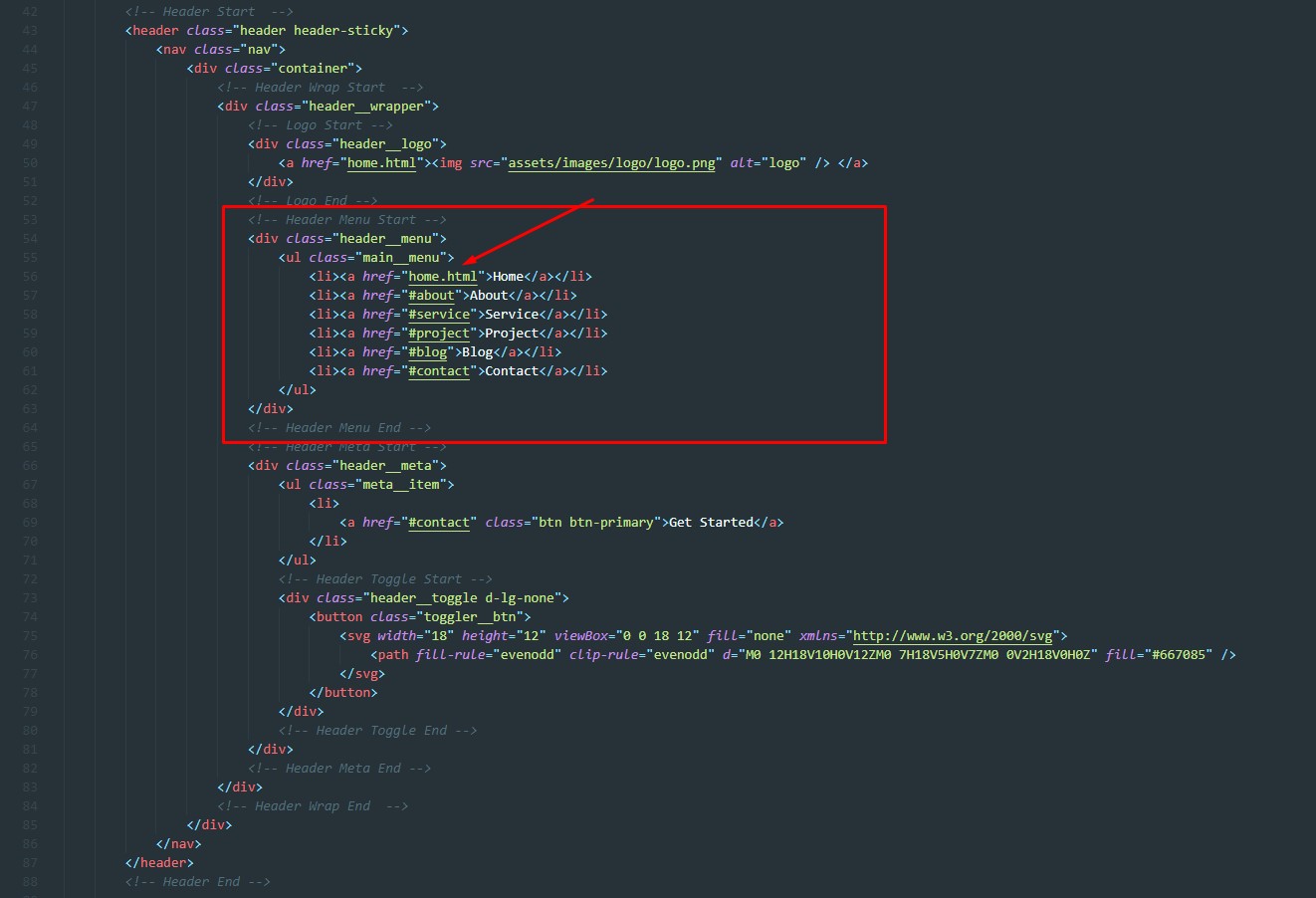Click line number 88 in the gutter
The image size is (1316, 898).
pos(29,882)
